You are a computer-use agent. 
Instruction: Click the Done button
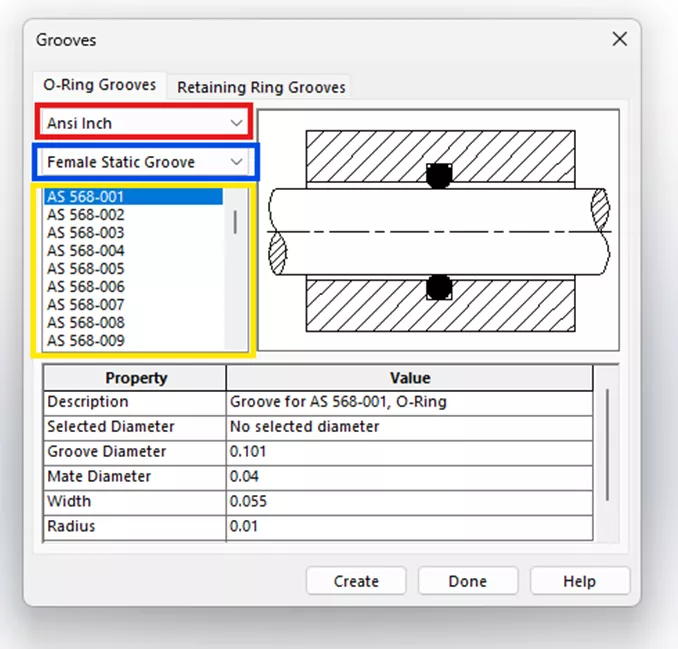[x=468, y=581]
